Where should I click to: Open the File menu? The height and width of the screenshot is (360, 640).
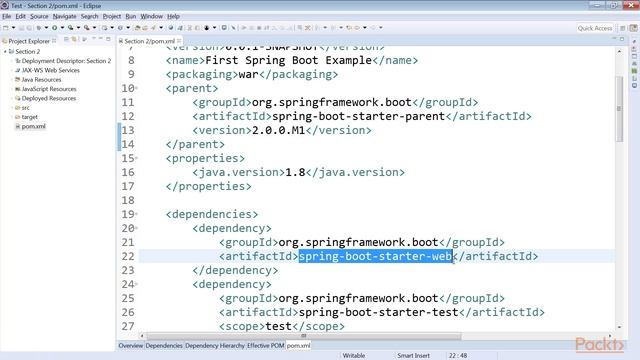[x=7, y=16]
